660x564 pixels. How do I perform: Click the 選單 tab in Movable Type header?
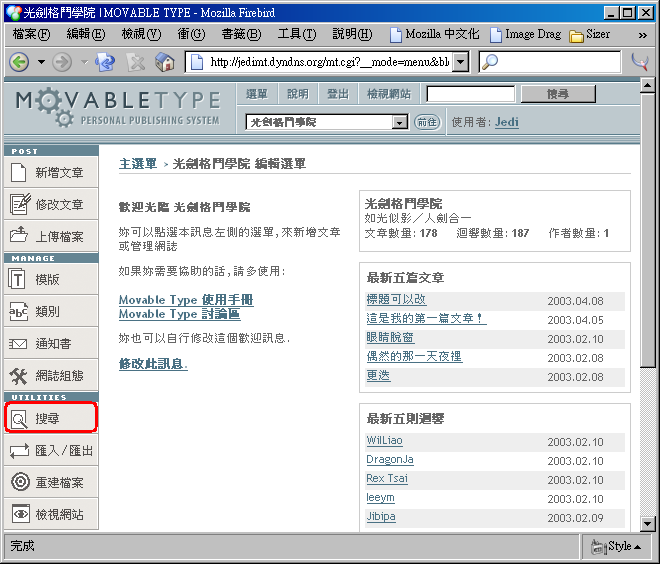tap(257, 94)
